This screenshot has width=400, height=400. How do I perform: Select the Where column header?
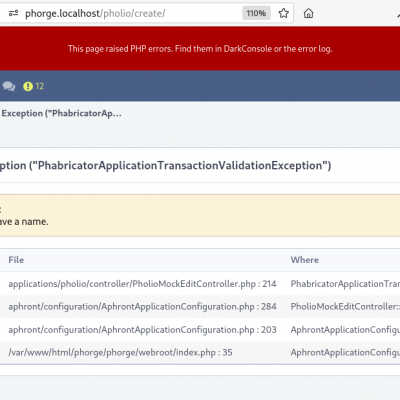(305, 260)
